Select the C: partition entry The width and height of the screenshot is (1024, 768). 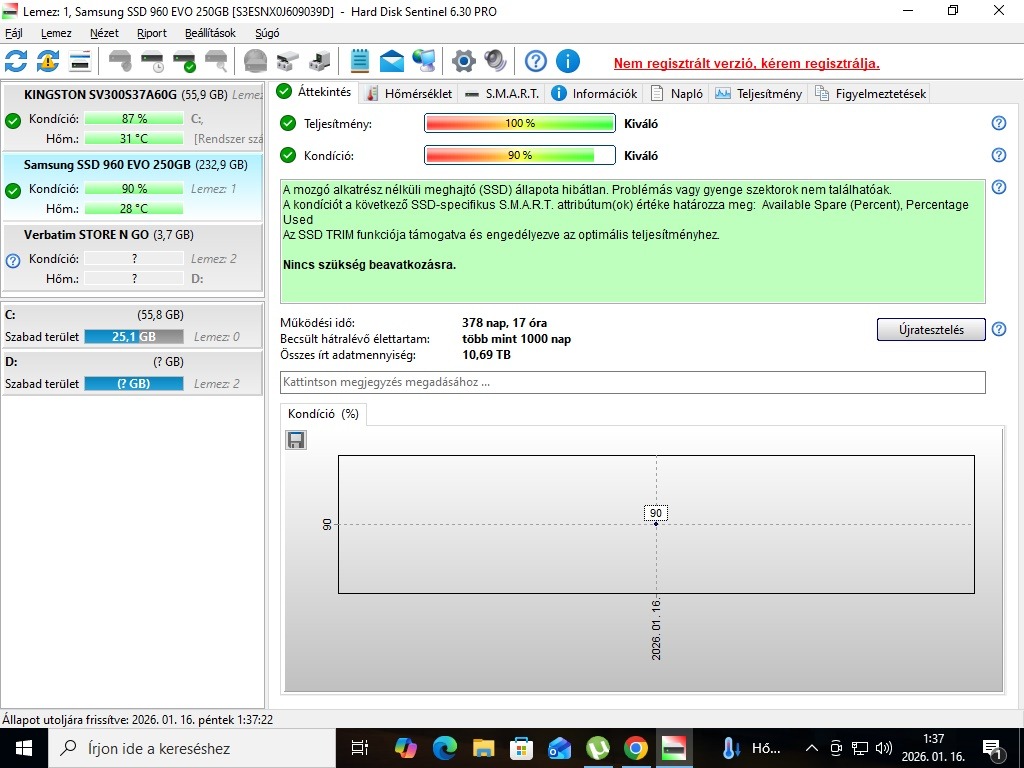coord(133,325)
